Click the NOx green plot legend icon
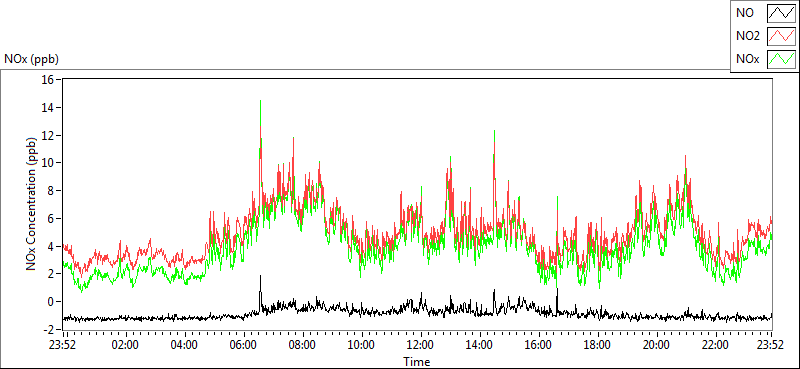The width and height of the screenshot is (800, 369). [781, 59]
